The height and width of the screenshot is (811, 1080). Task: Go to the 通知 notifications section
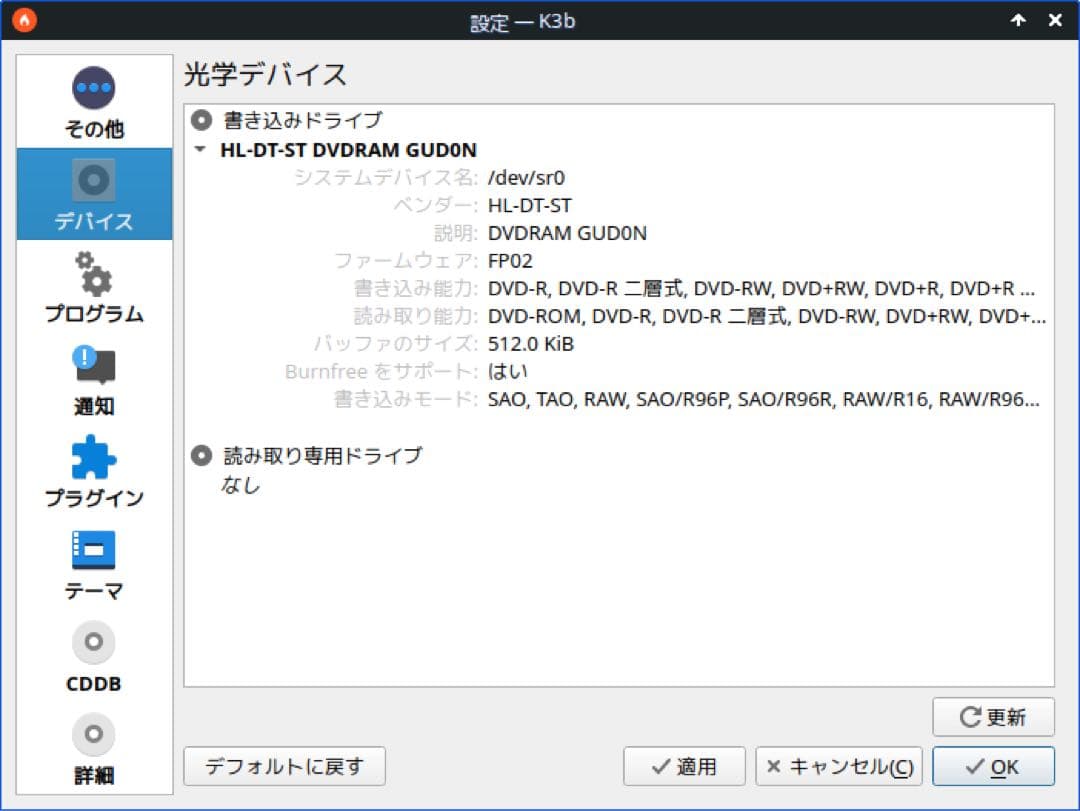pos(94,379)
